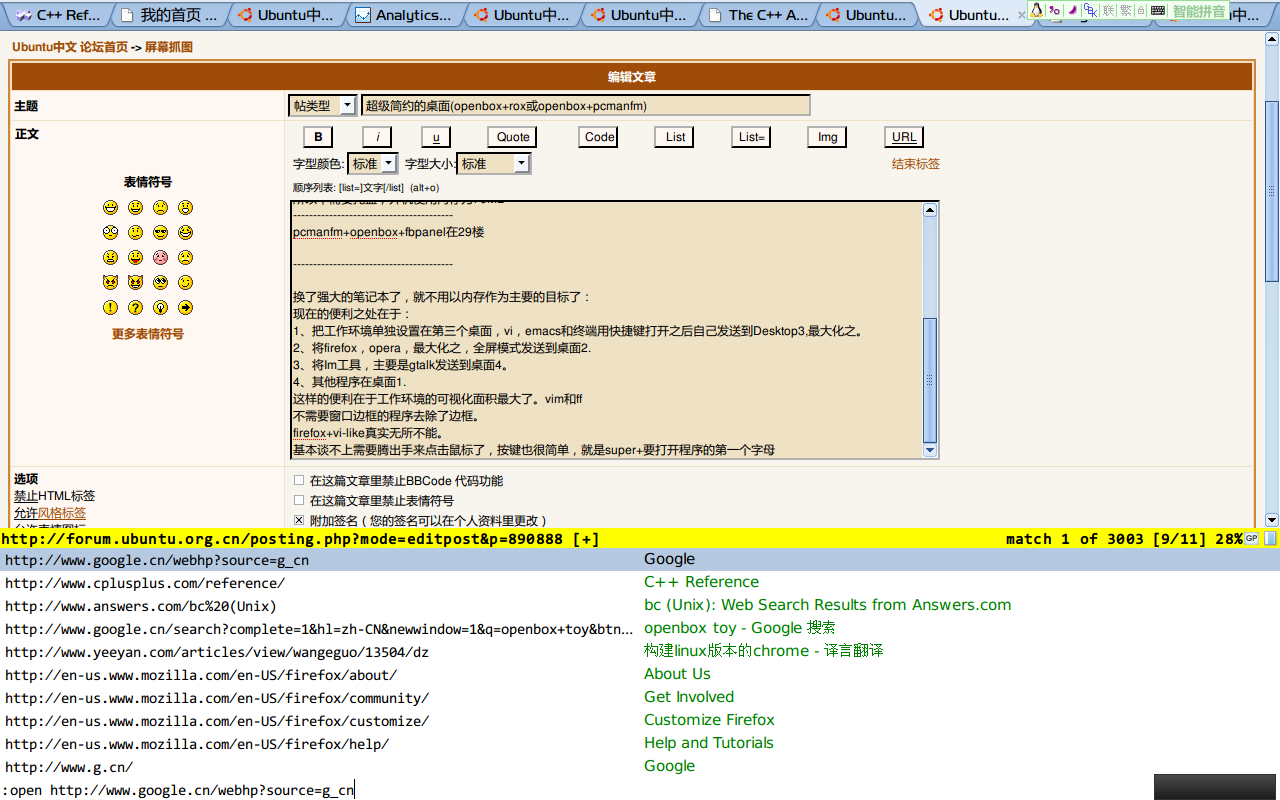Select the About Us completion entry
1280x800 pixels.
[677, 674]
